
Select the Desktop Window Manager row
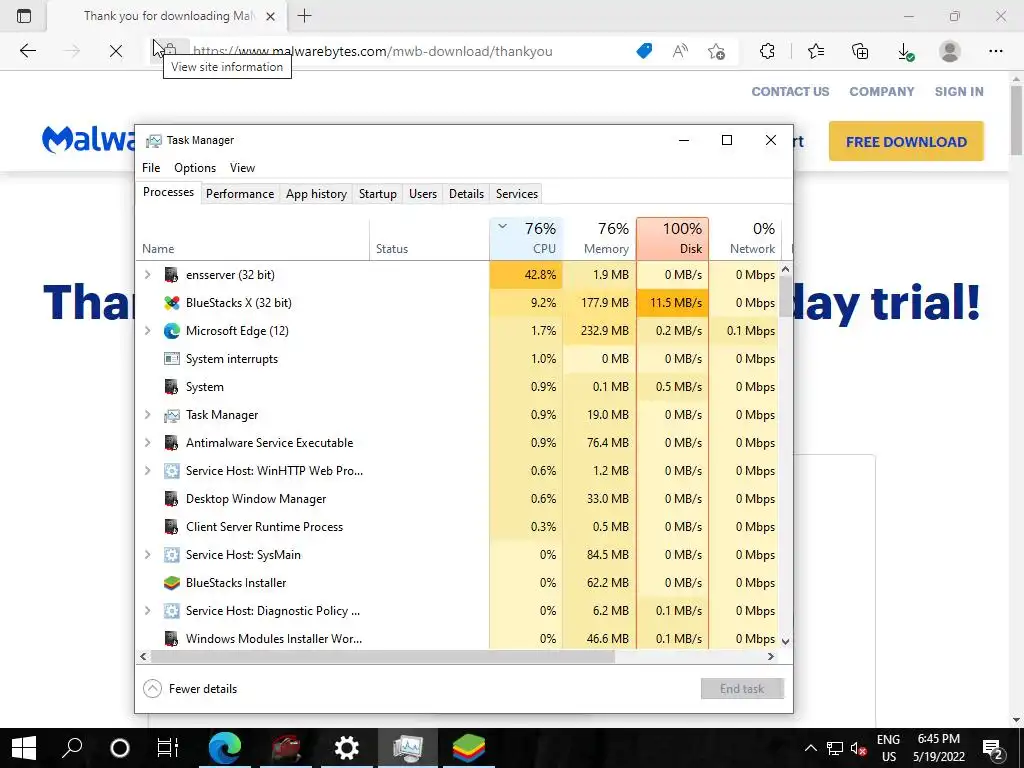click(x=457, y=499)
